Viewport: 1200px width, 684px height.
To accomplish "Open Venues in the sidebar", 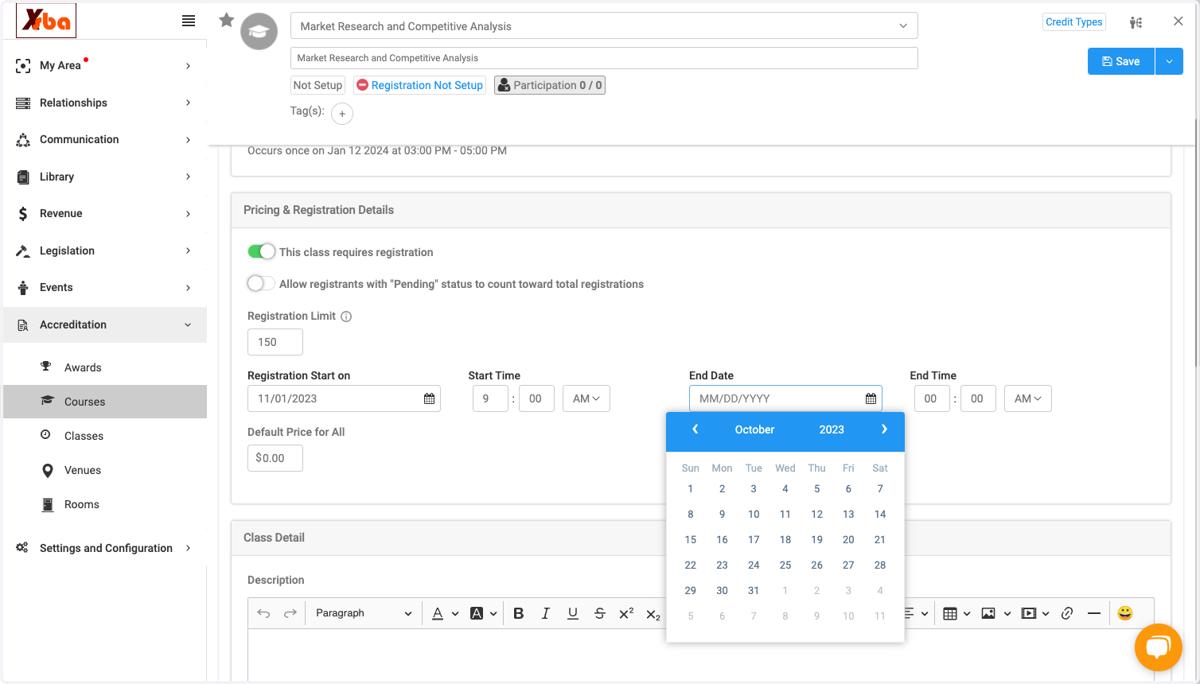I will click(105, 470).
